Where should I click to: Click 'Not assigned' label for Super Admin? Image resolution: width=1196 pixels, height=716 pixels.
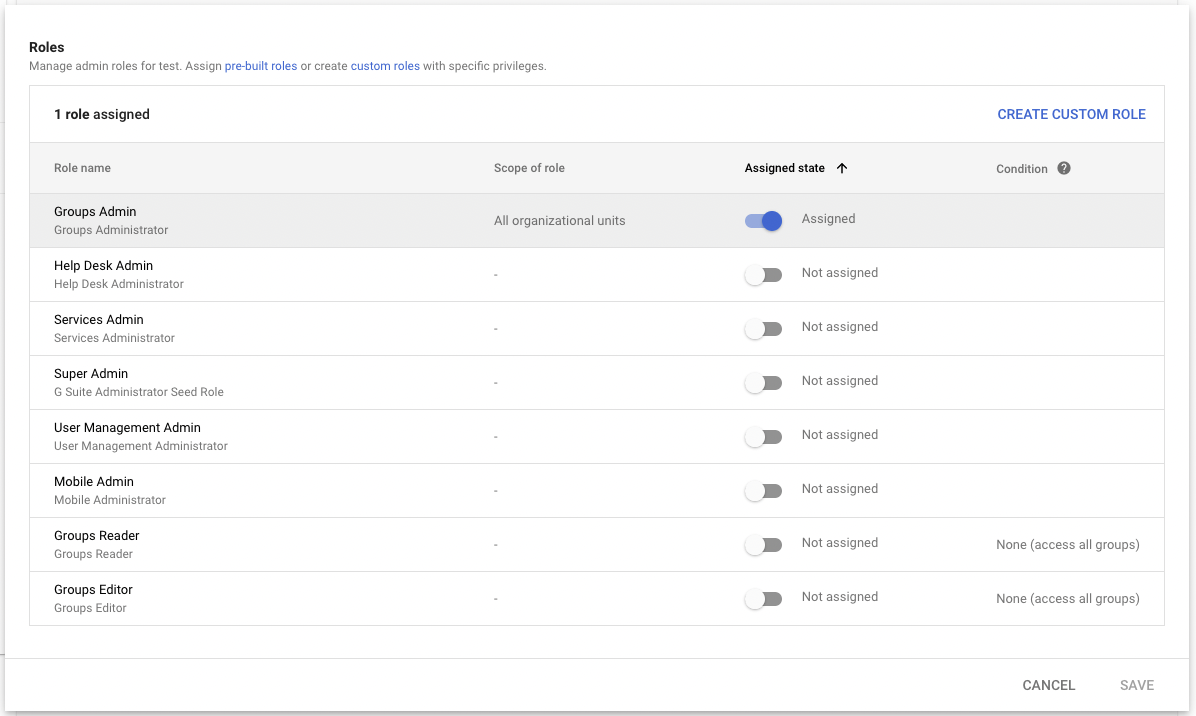840,381
